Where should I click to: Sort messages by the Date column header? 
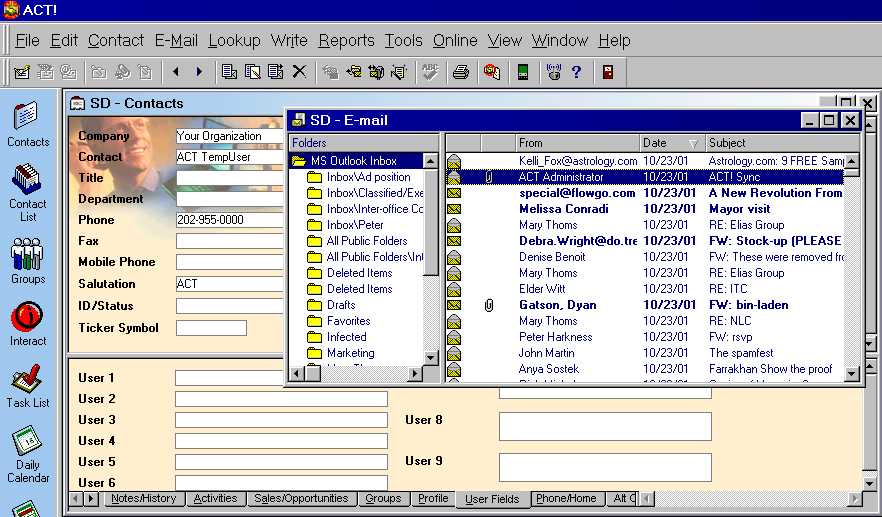tap(672, 143)
